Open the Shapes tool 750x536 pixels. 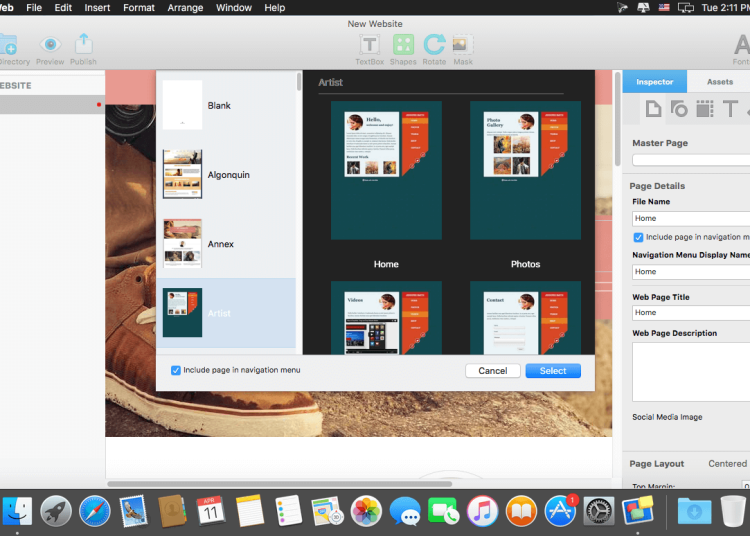coord(403,45)
